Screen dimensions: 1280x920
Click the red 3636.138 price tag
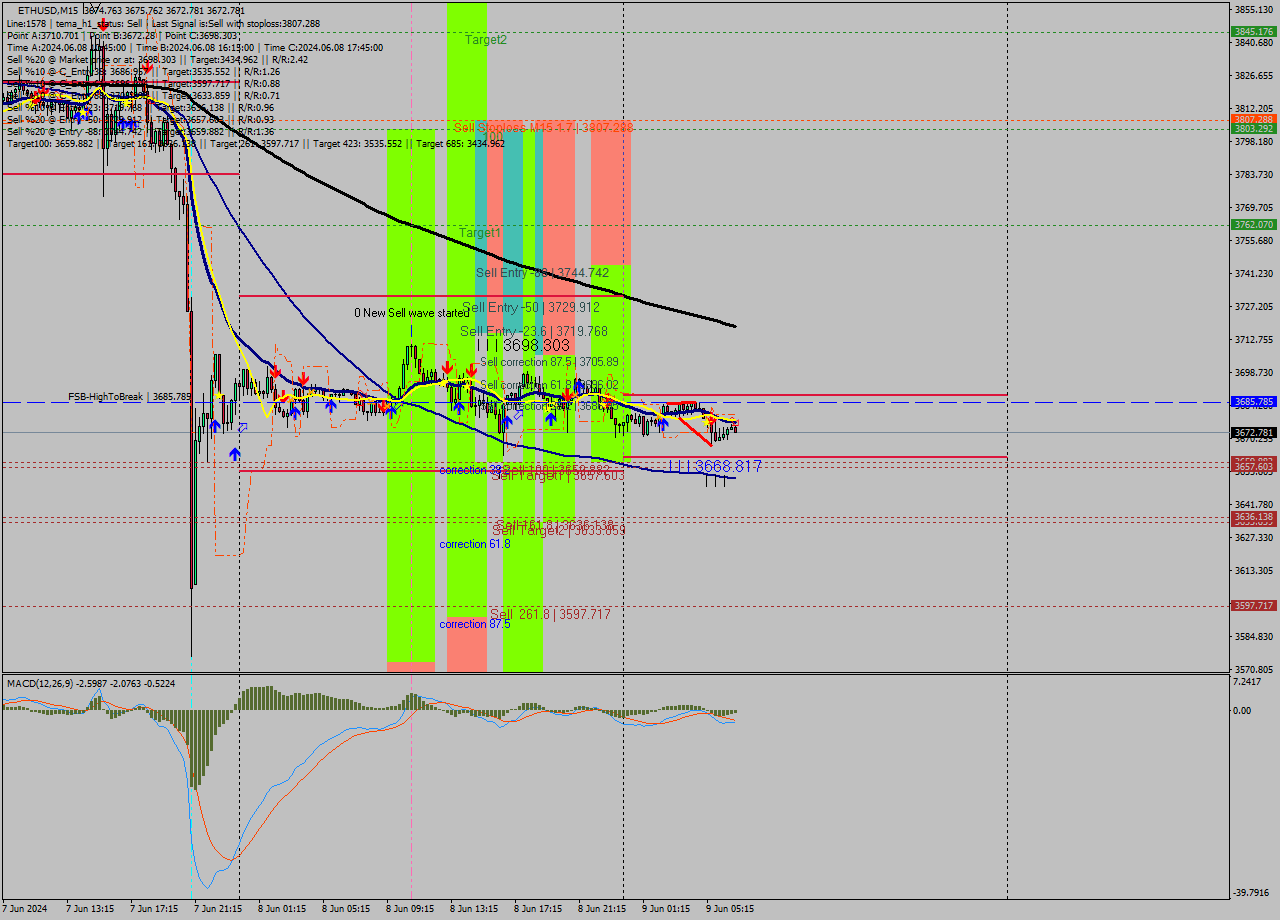tap(1253, 517)
